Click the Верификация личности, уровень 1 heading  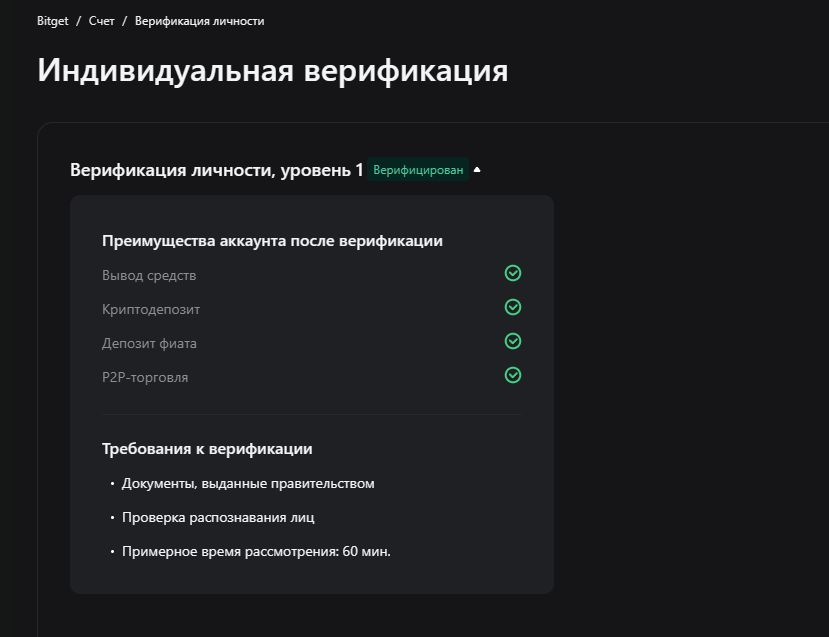[x=217, y=170]
